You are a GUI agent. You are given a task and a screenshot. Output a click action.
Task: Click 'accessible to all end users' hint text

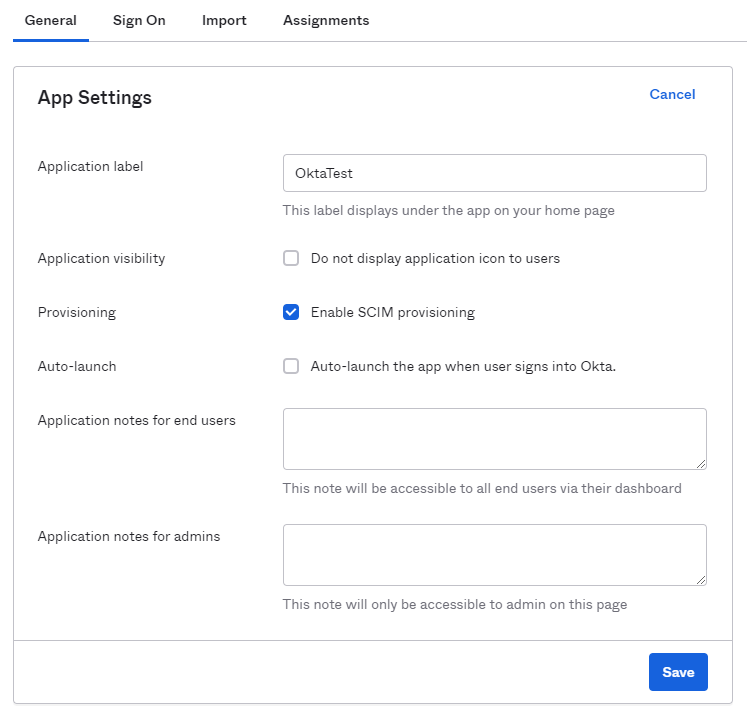coord(482,488)
